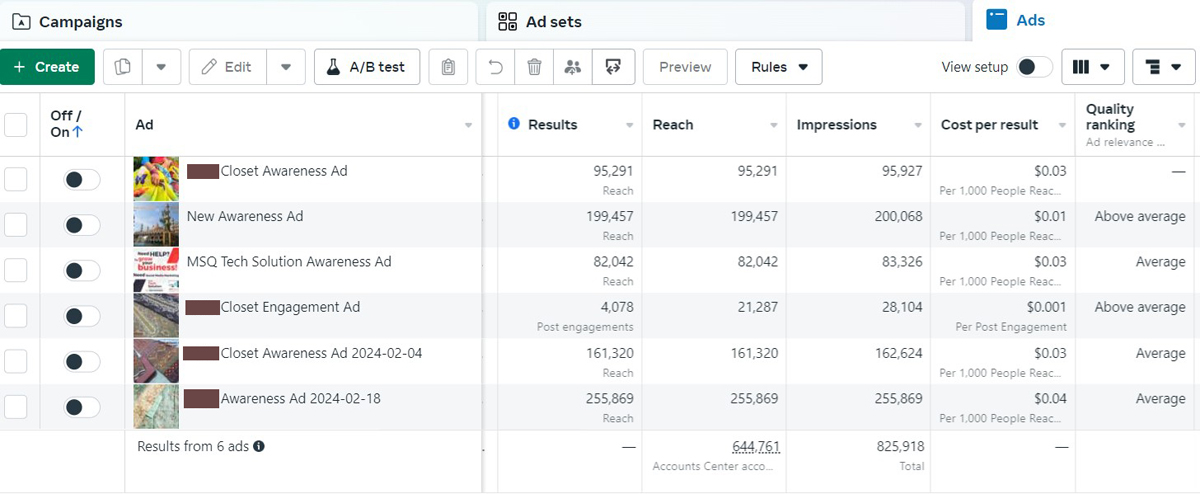Check the box for MSQ Tech Solution Awareness Ad
The height and width of the screenshot is (494, 1200).
16,270
